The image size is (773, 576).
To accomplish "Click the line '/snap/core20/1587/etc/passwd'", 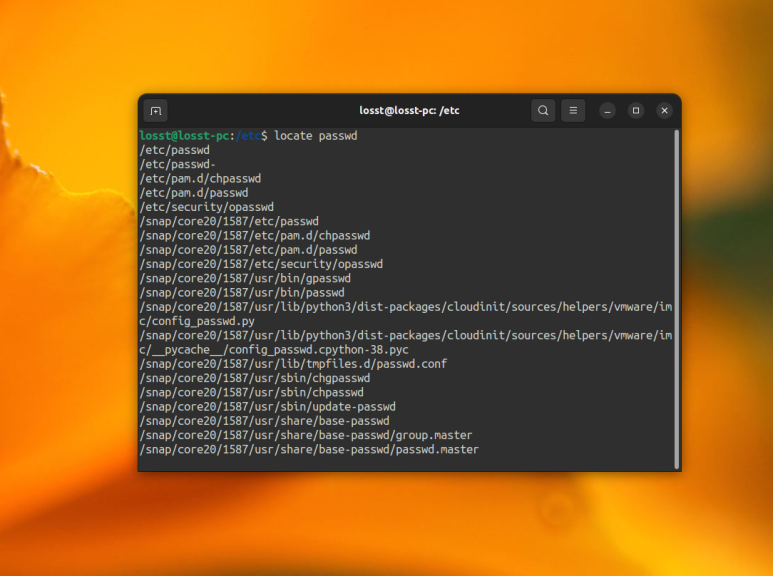I will pos(229,221).
